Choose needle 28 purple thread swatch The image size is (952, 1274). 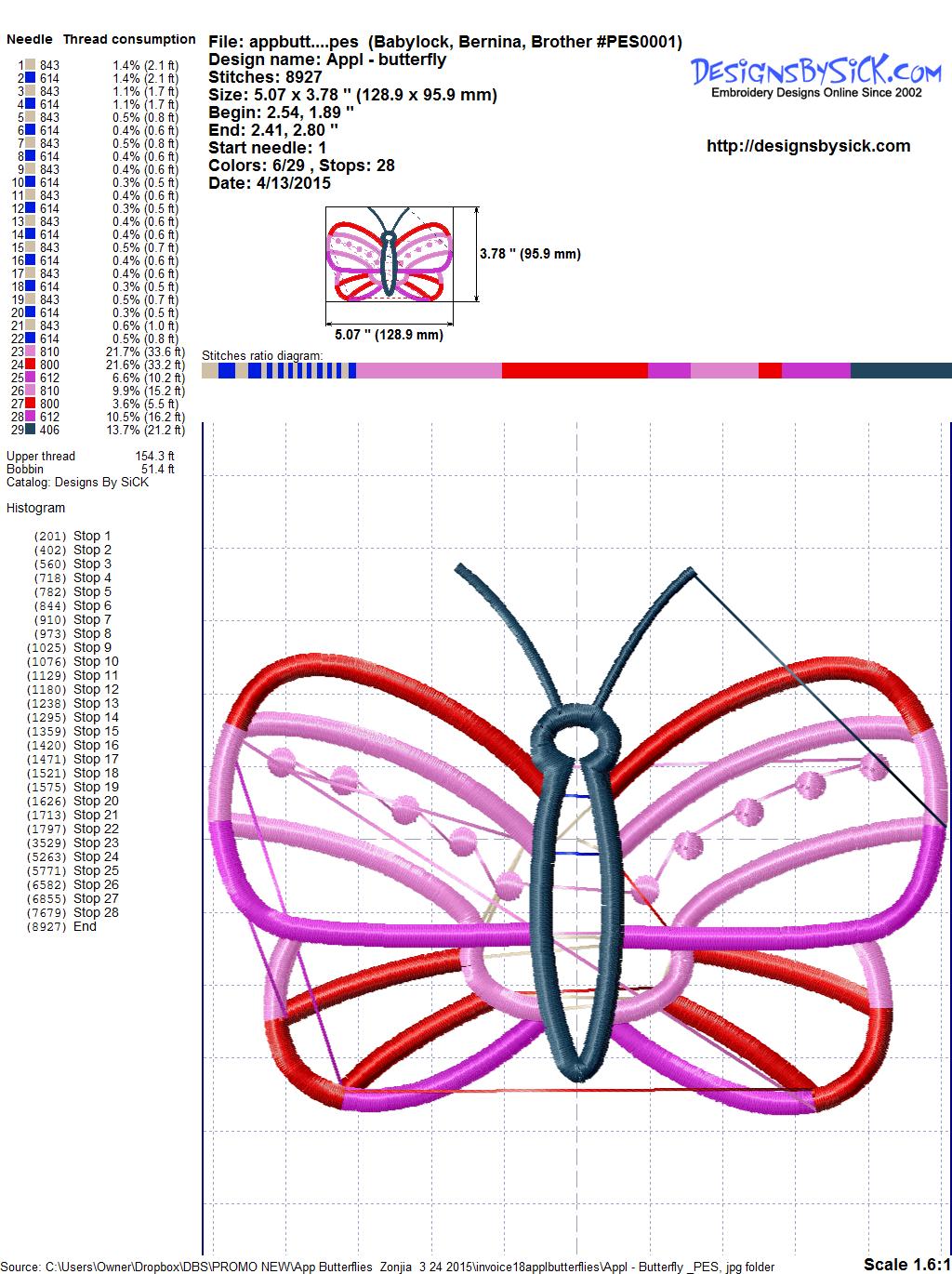(31, 417)
